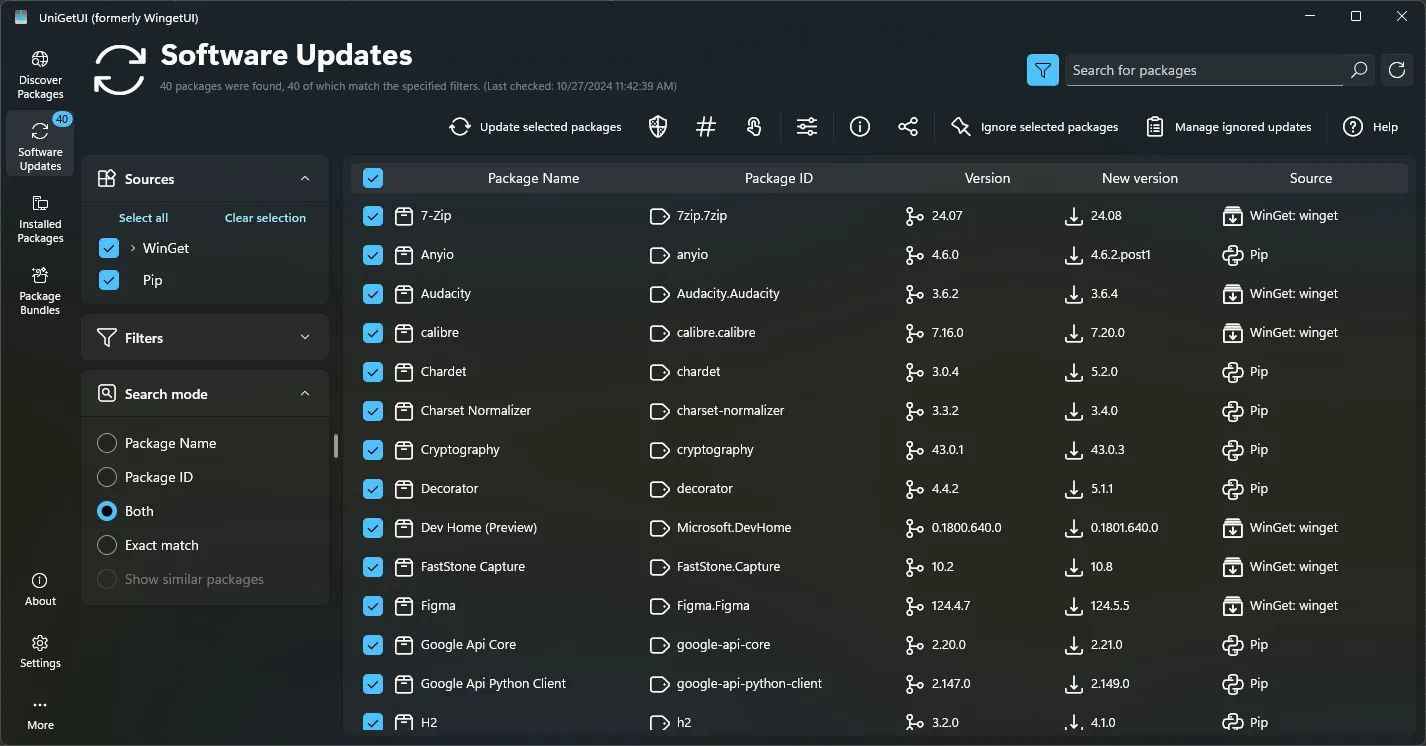Screen dimensions: 1426x746
Task: Toggle the select-all checkbox in table header
Action: 373,178
